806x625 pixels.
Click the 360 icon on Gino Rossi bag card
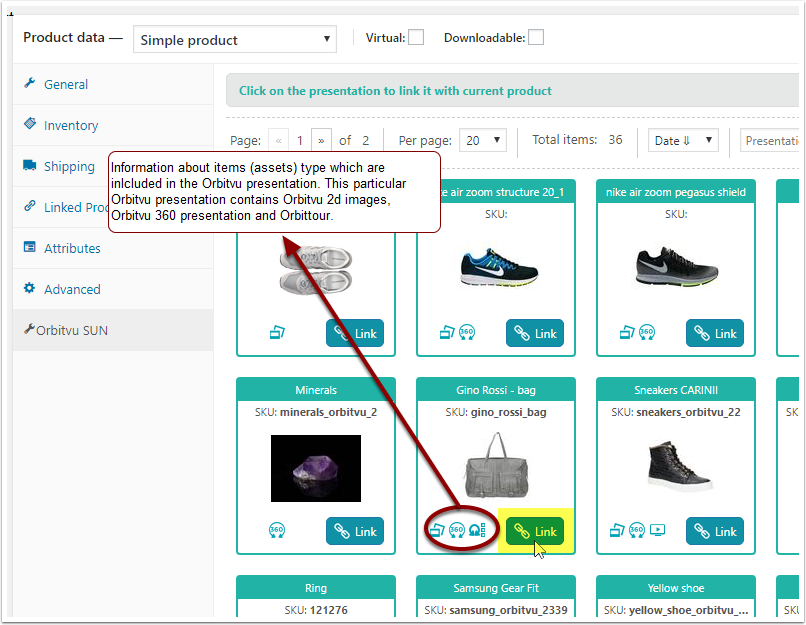tap(456, 530)
